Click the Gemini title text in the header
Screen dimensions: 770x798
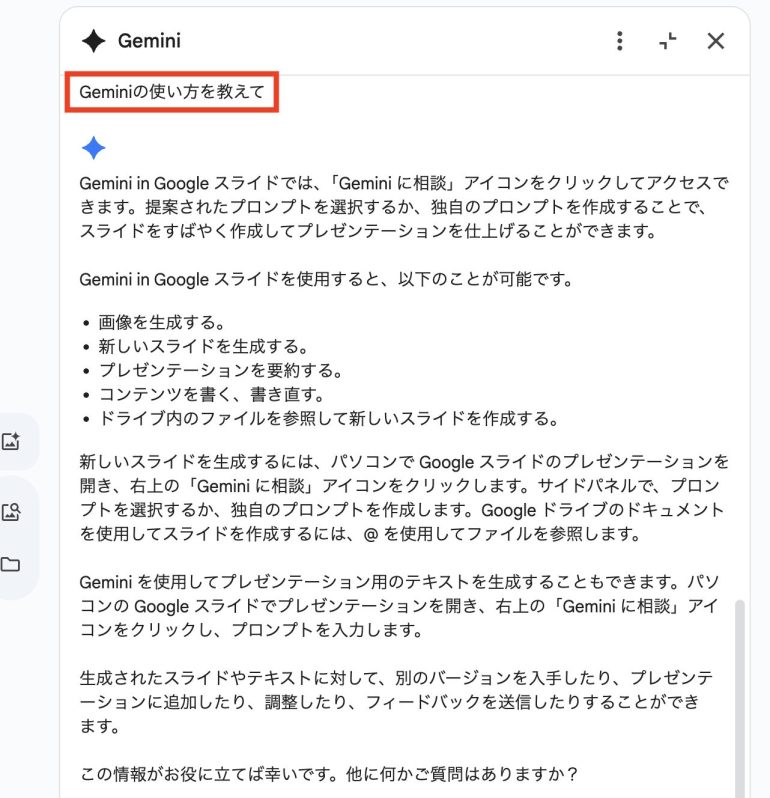tap(149, 41)
